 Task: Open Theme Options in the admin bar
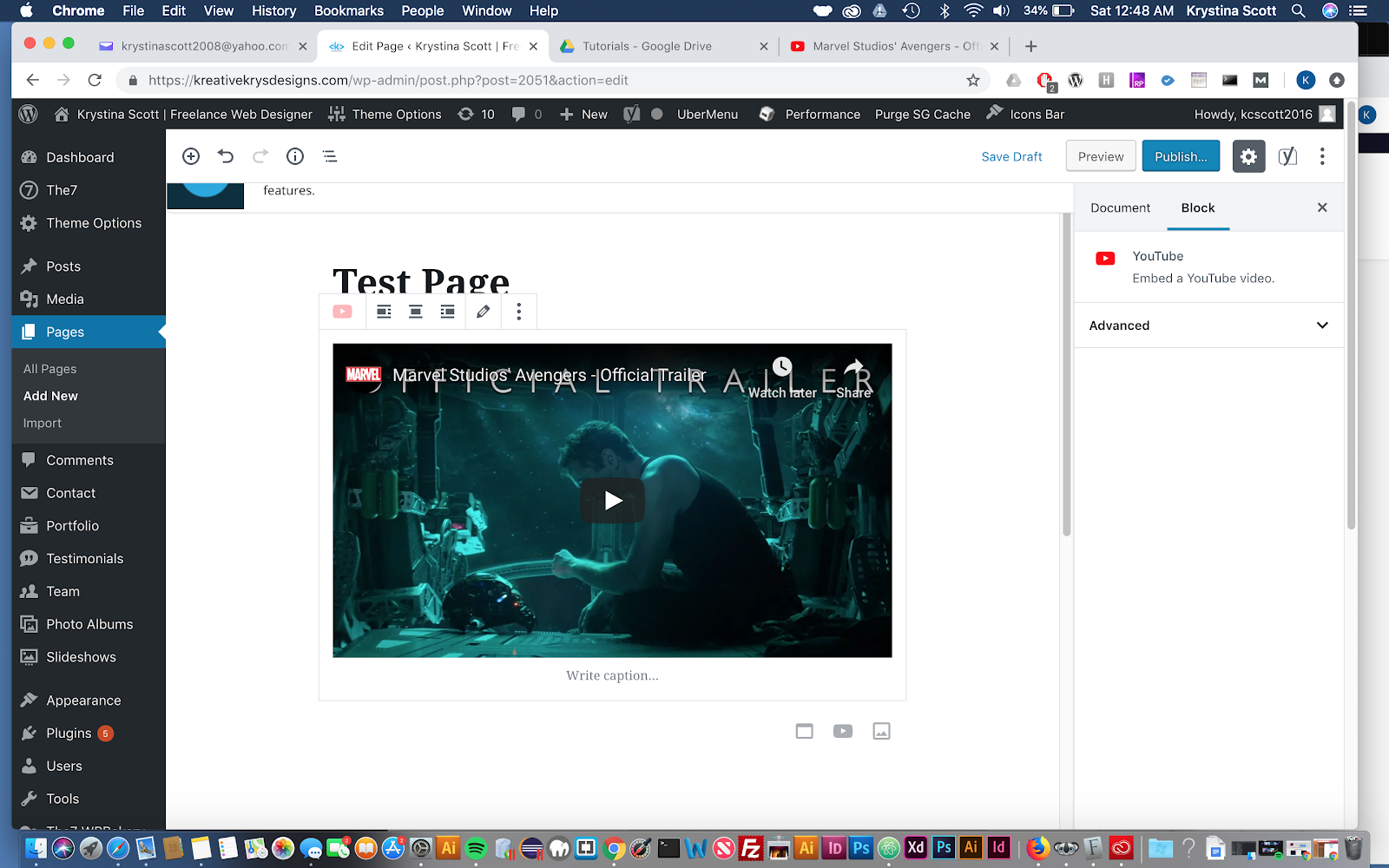(385, 114)
